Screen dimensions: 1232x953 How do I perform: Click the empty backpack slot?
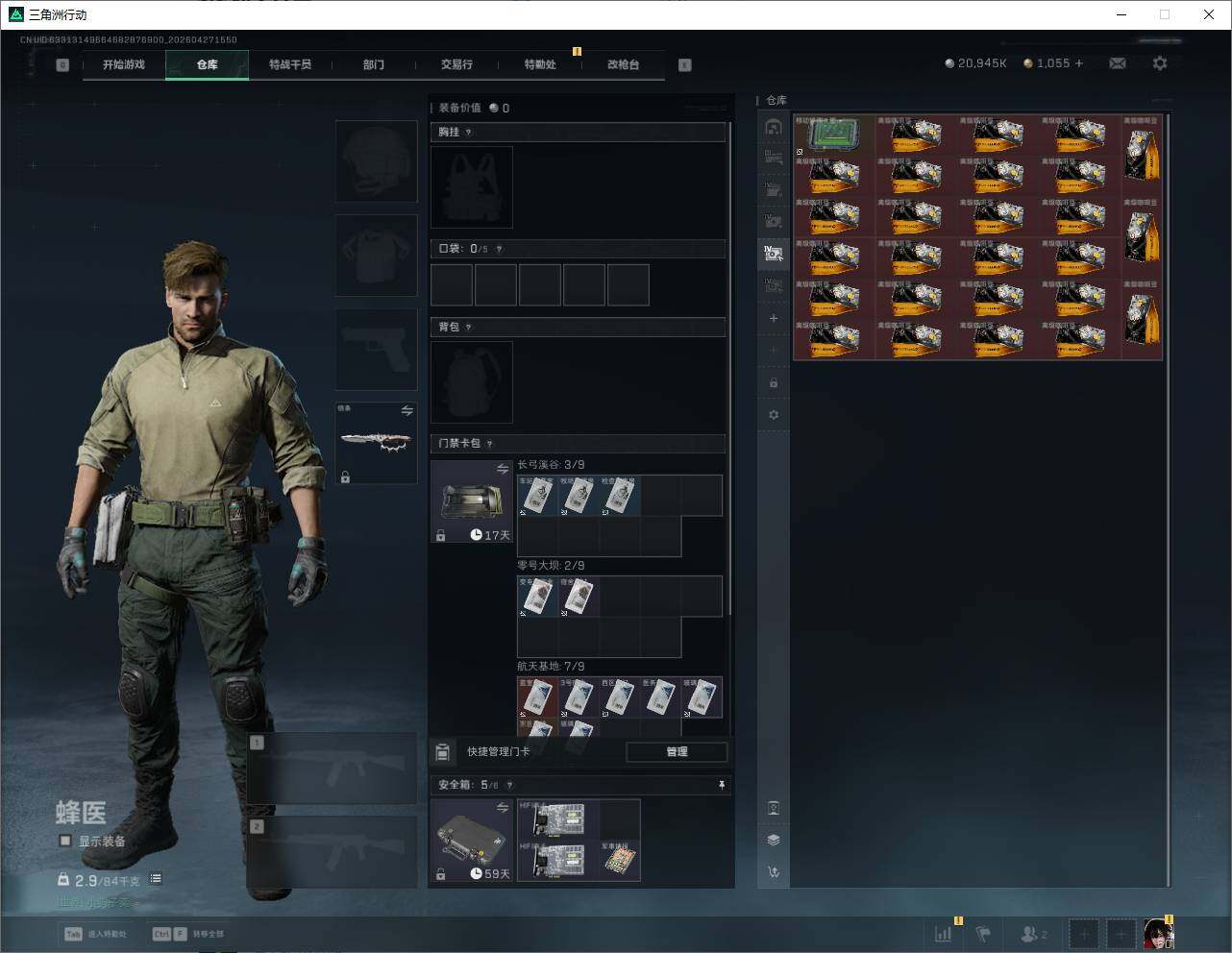[x=472, y=382]
